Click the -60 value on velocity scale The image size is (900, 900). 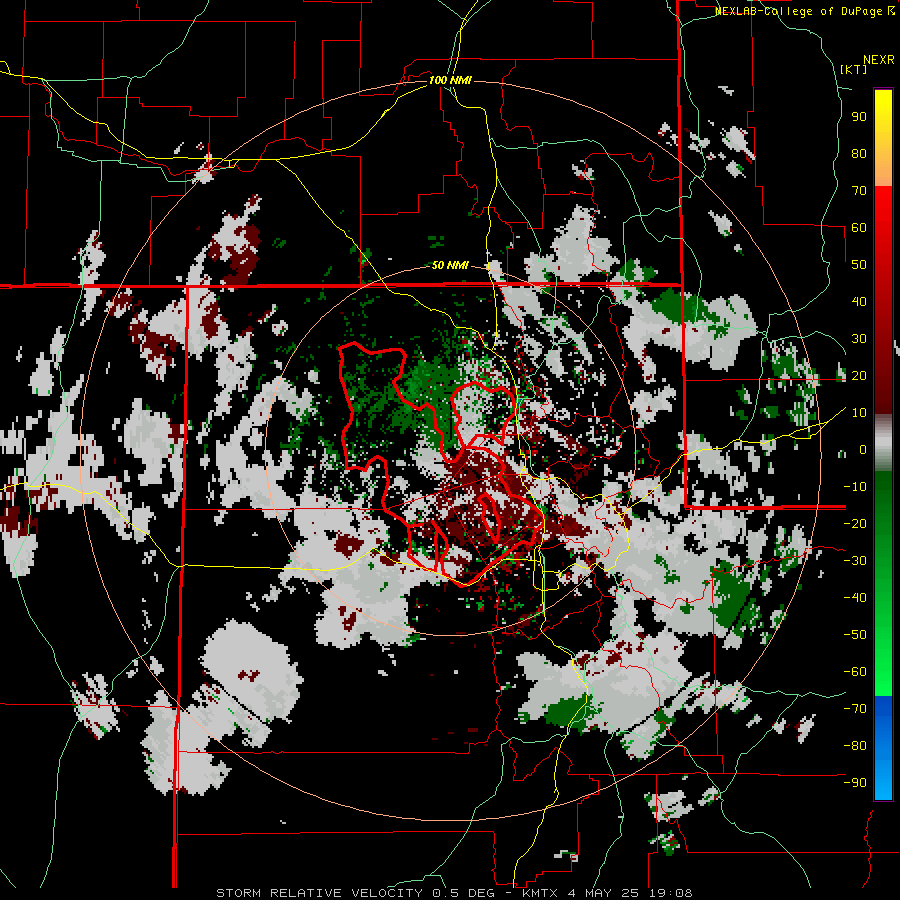(x=855, y=672)
